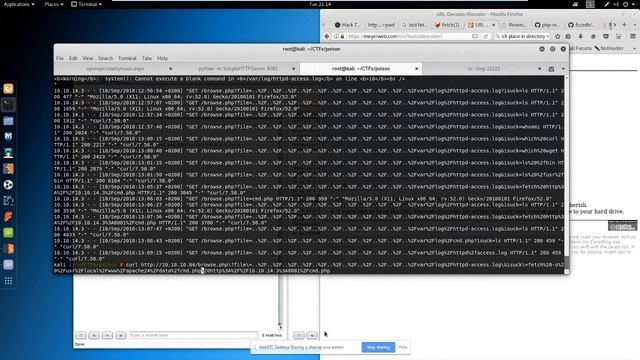The image size is (640, 360).
Task: Open the search box history dropdown arrow
Action: pyautogui.click(x=547, y=36)
